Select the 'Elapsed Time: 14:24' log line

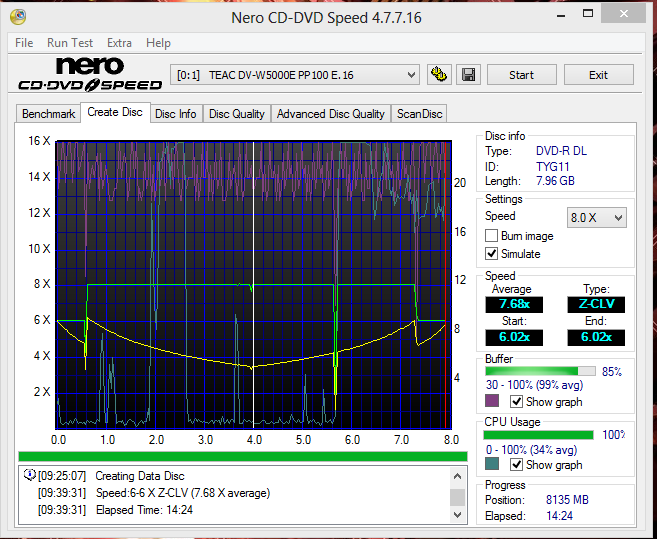click(x=144, y=510)
